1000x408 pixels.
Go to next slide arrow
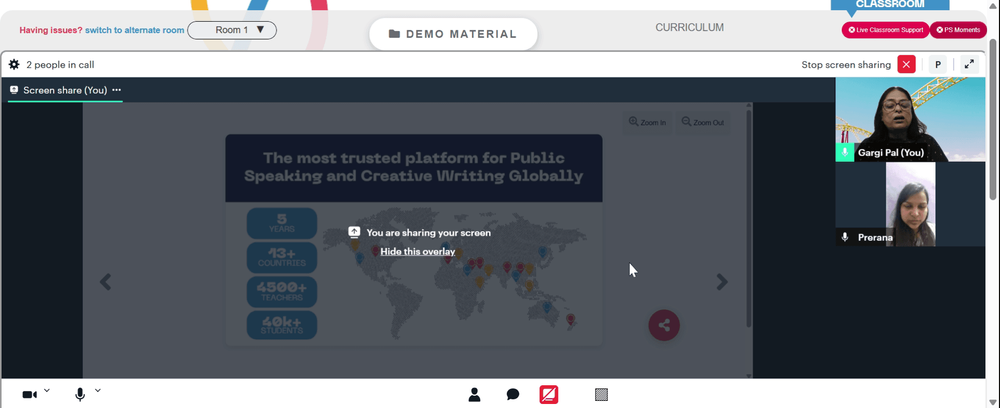721,282
